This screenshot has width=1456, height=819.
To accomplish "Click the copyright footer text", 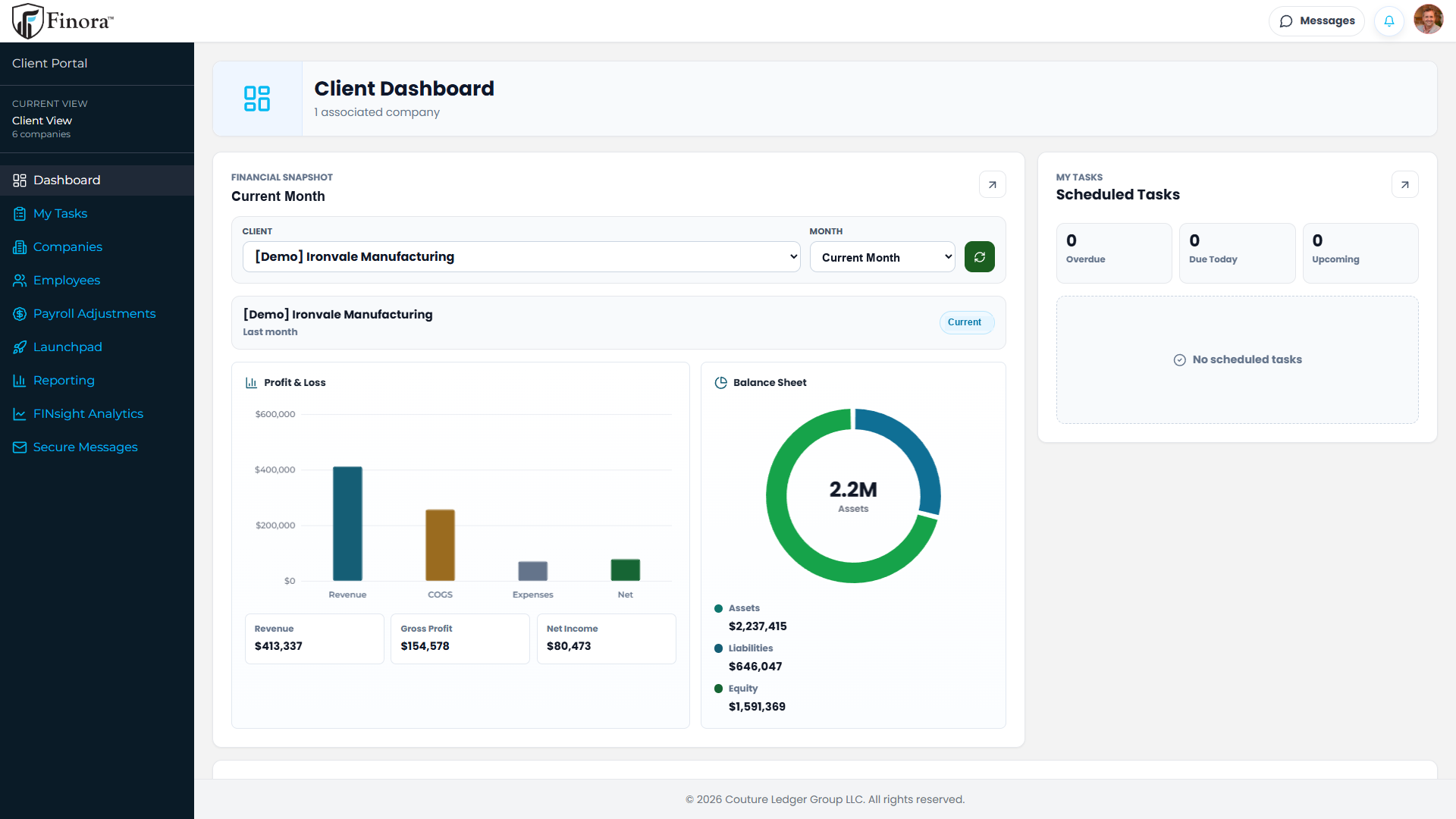I will coord(825,799).
